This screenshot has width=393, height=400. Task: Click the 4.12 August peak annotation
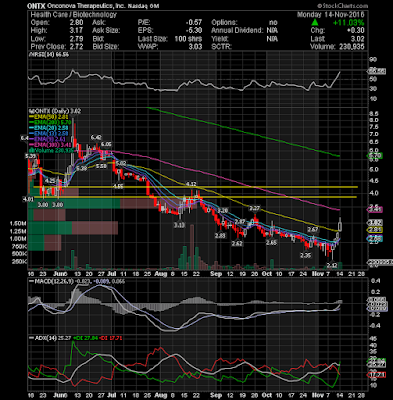click(191, 184)
